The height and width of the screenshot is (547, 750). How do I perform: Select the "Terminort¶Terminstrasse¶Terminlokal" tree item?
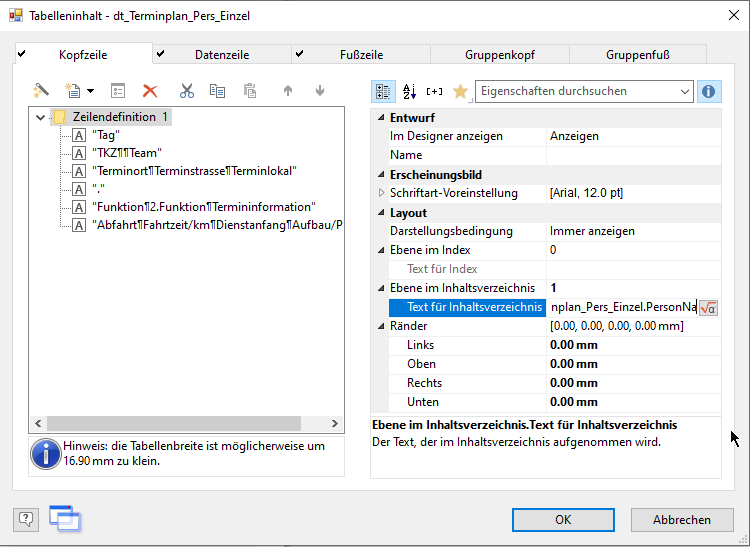coord(195,171)
